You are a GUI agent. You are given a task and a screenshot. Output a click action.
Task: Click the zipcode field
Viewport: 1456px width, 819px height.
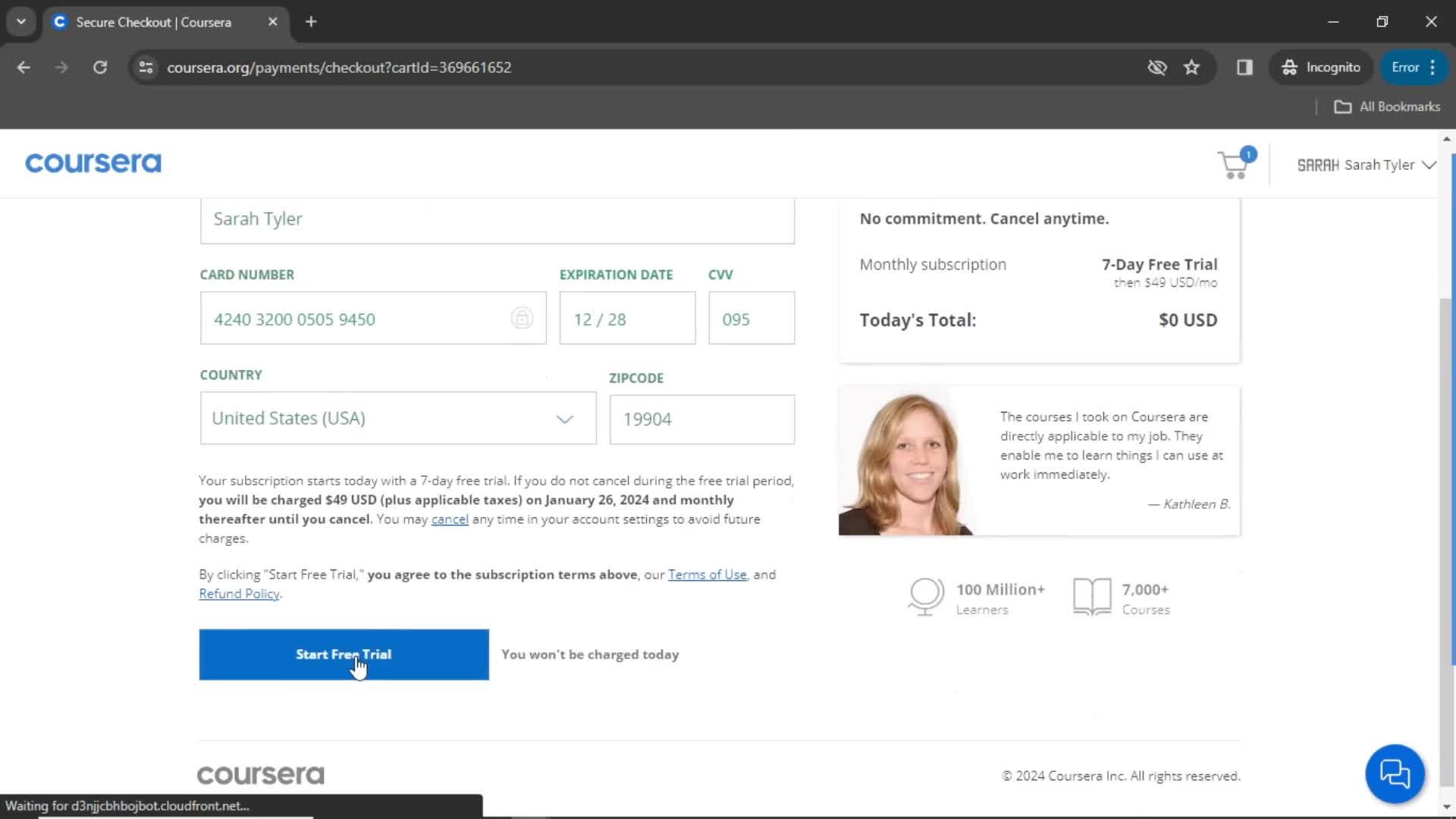click(702, 419)
